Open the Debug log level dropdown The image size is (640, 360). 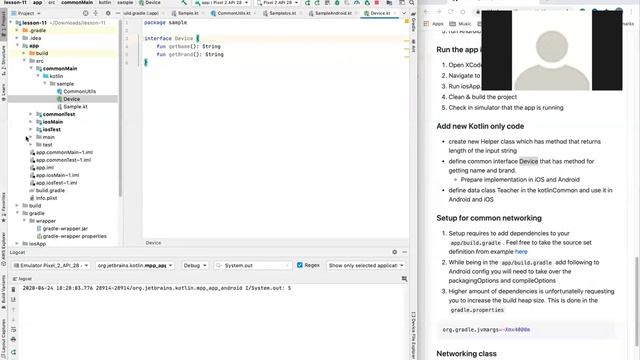point(195,266)
